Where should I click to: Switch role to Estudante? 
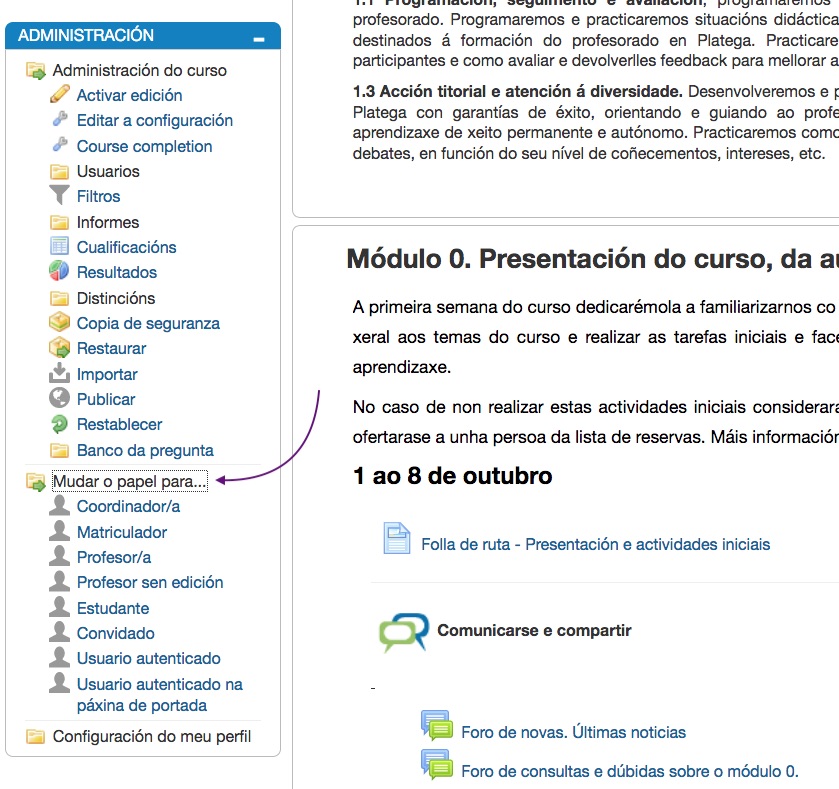(x=112, y=608)
